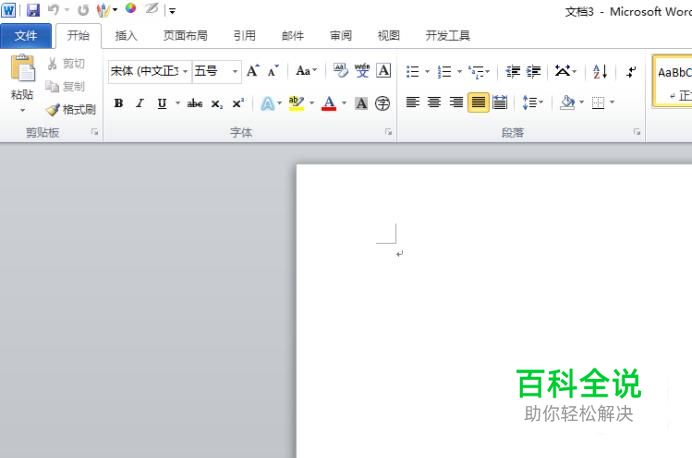Click the enclosed character (字) icon
The height and width of the screenshot is (458, 692).
click(x=382, y=103)
